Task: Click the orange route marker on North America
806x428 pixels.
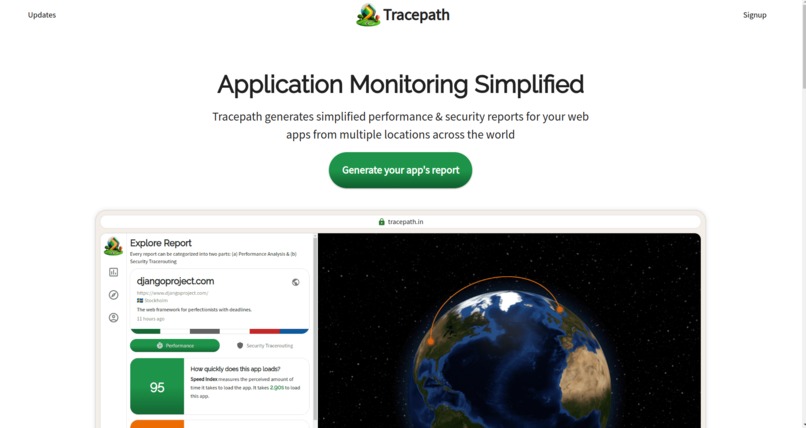Action: [431, 341]
